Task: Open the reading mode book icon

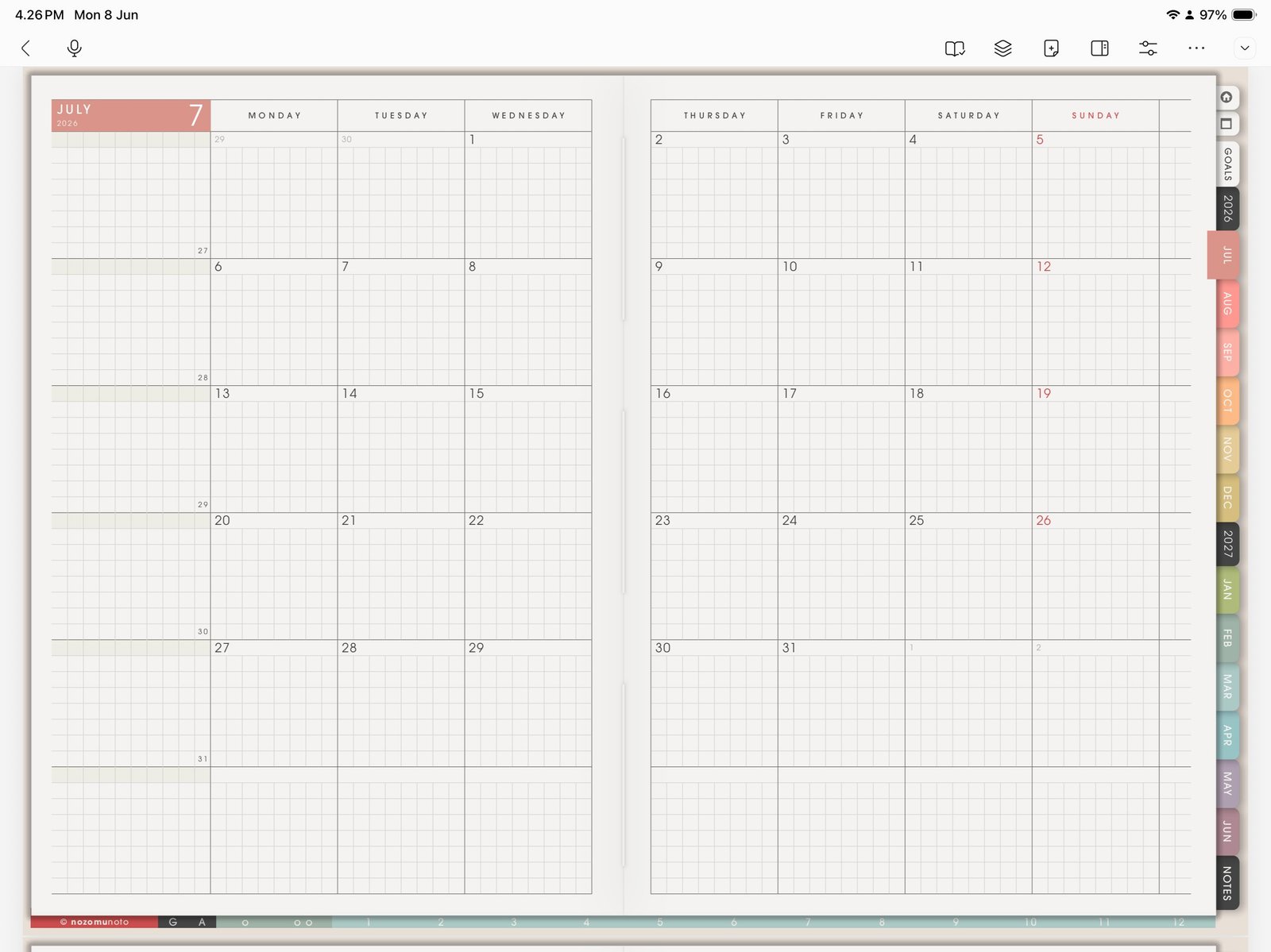Action: point(955,48)
